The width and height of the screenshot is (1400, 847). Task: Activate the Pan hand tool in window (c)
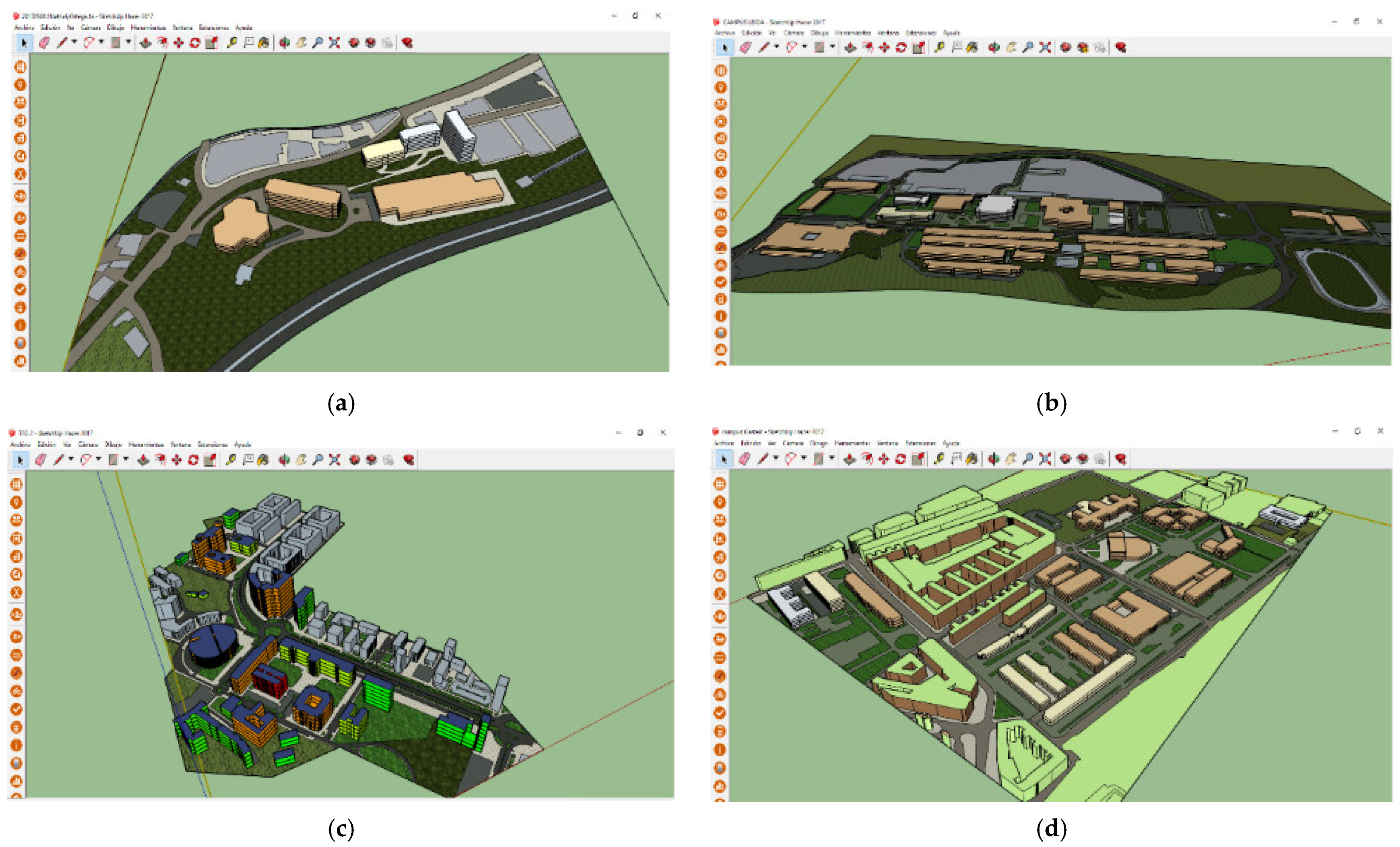coord(301,460)
